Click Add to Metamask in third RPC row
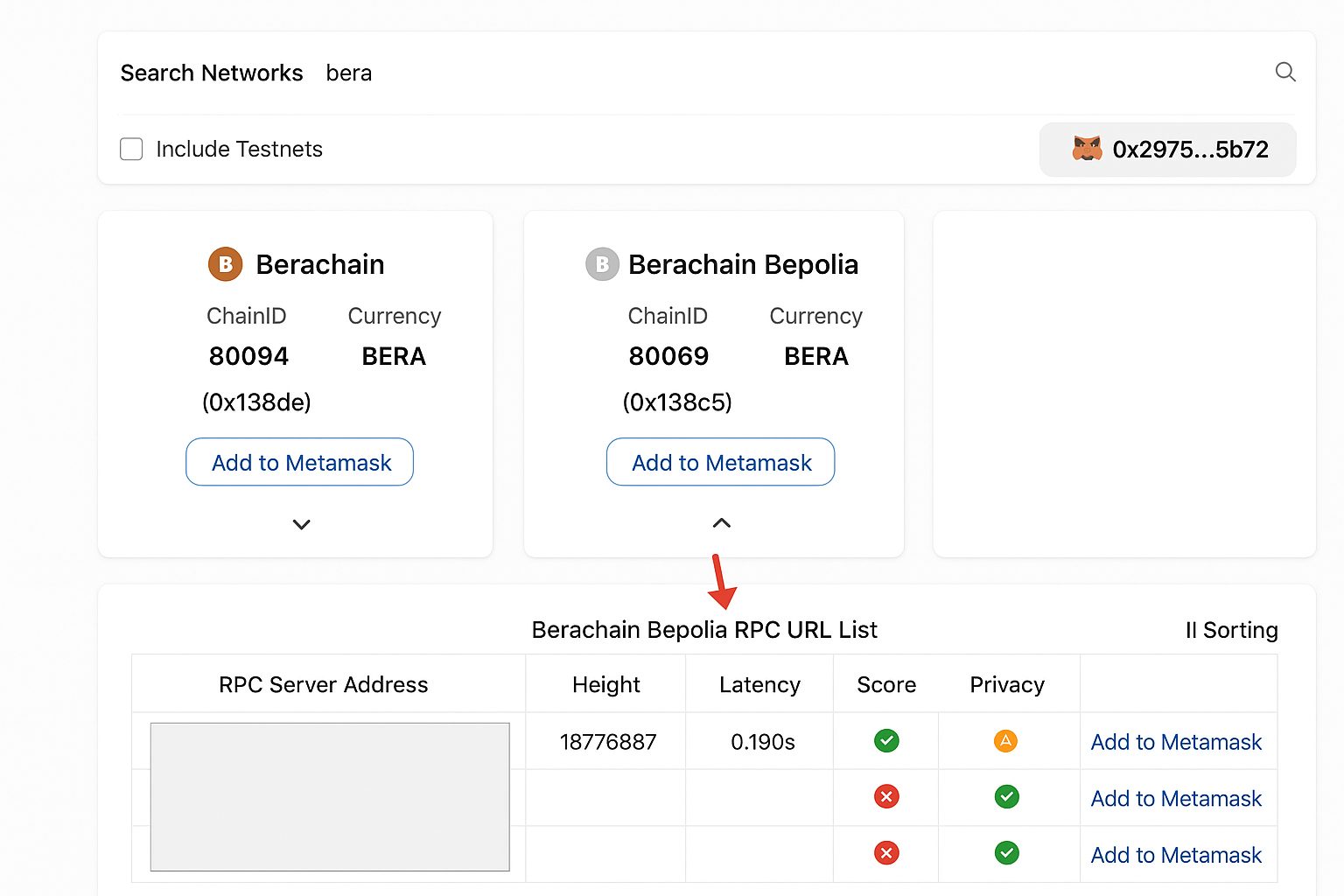This screenshot has height=896, width=1344. 1176,855
